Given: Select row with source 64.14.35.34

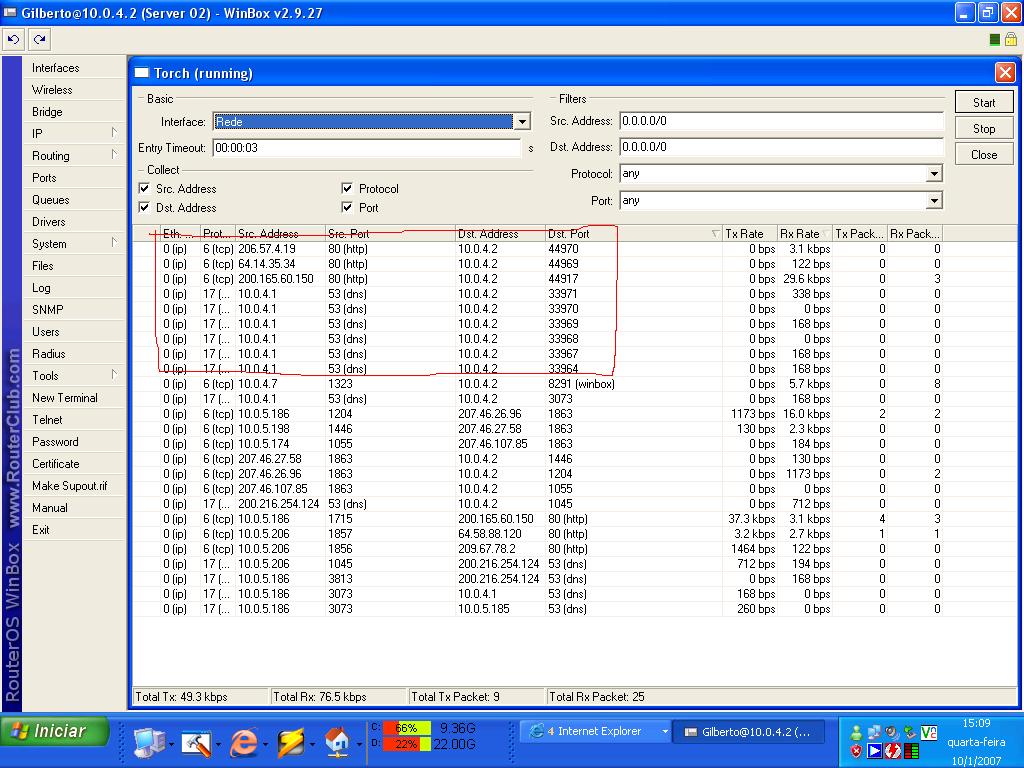Looking at the screenshot, I should point(537,264).
